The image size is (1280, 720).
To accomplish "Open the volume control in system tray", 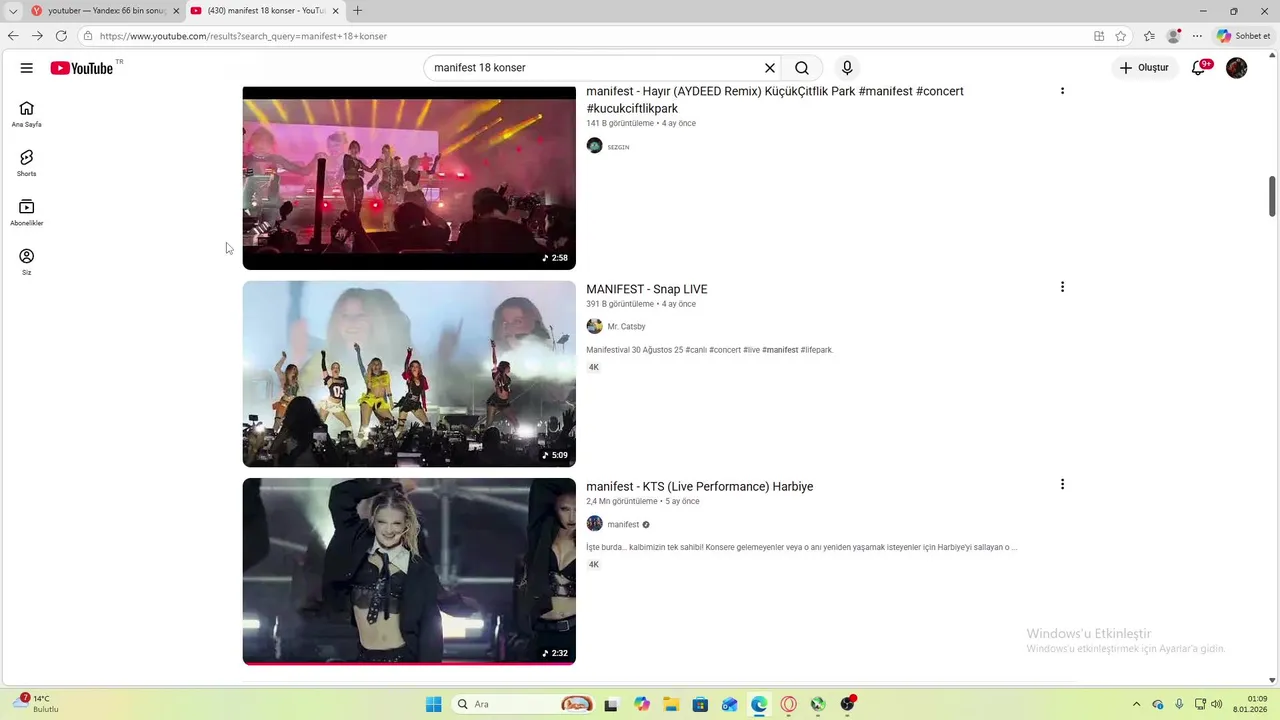I will [x=1217, y=704].
